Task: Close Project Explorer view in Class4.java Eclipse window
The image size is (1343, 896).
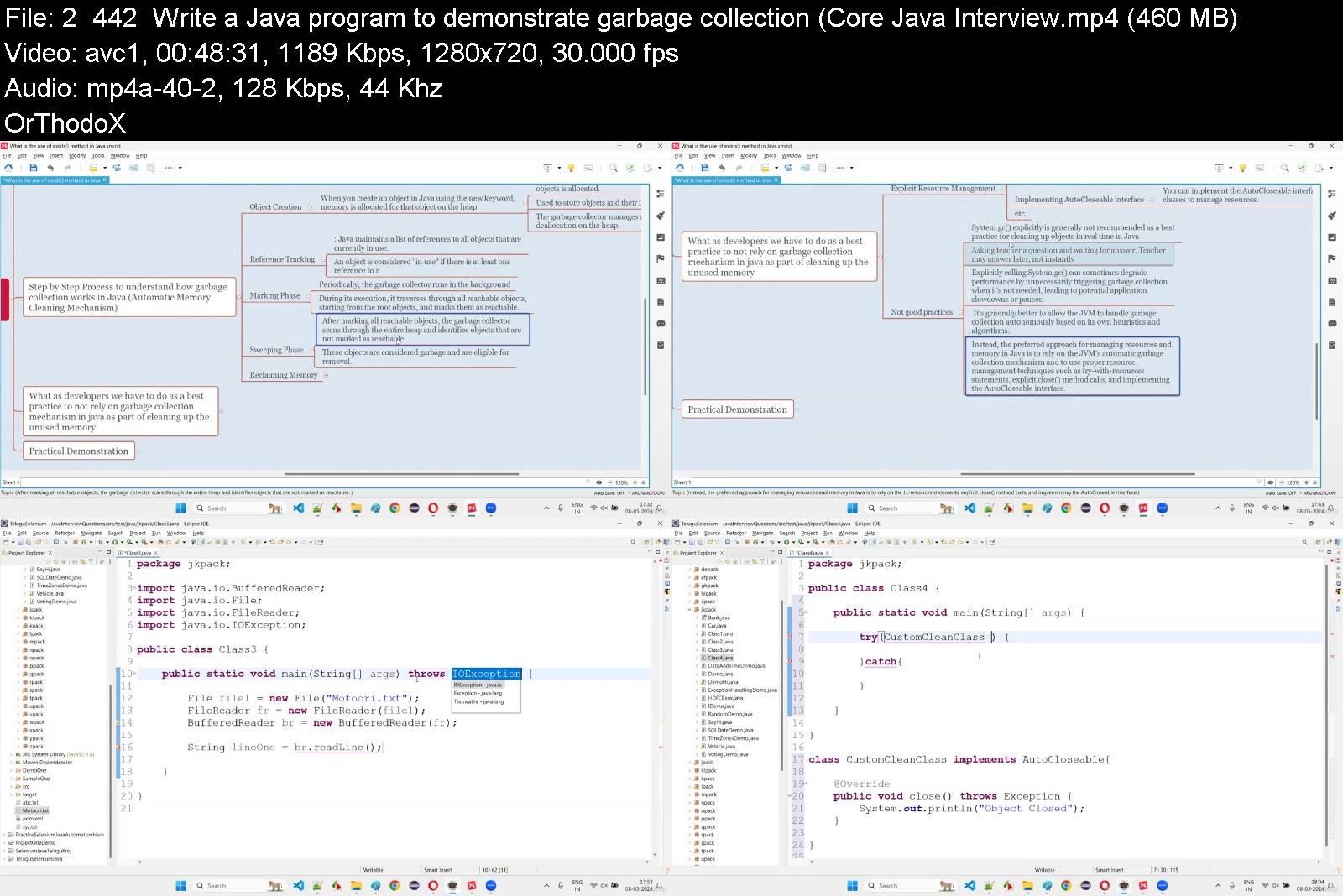Action: 721,553
